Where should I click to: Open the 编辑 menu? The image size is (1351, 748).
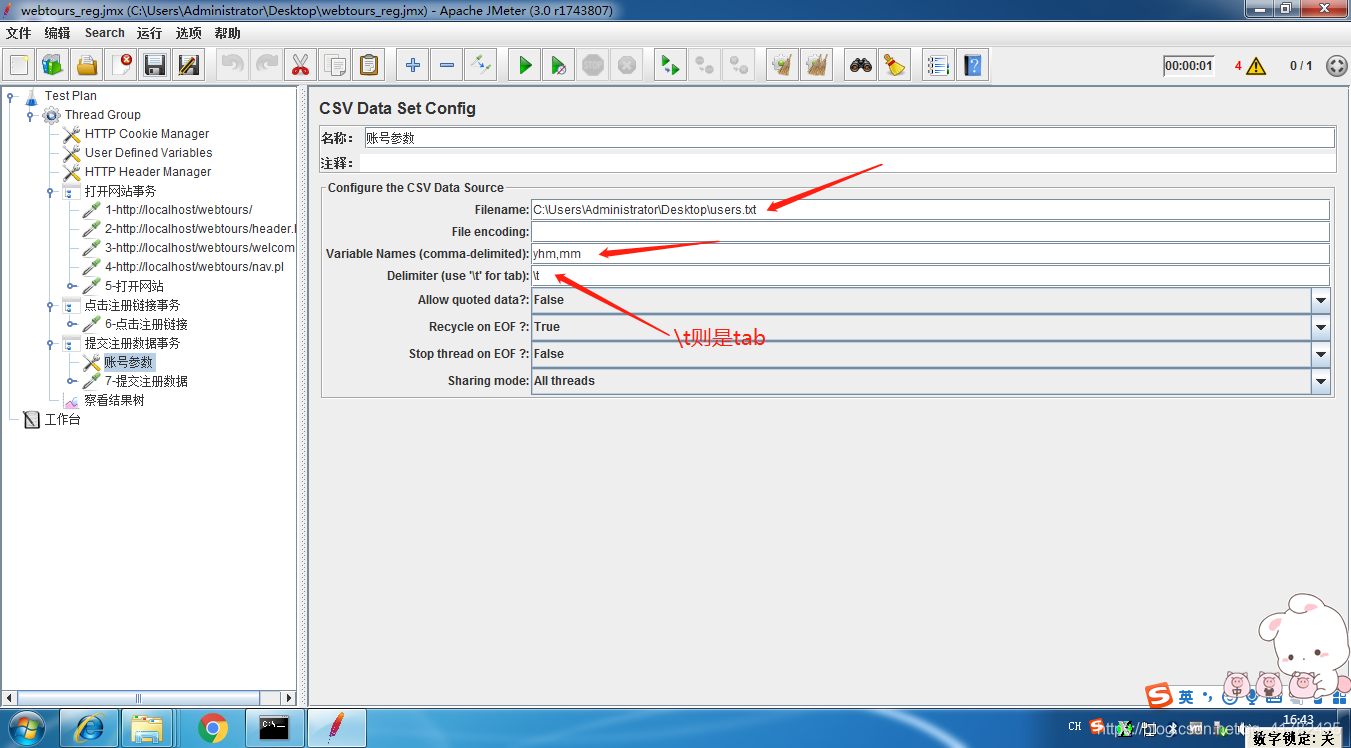coord(58,33)
